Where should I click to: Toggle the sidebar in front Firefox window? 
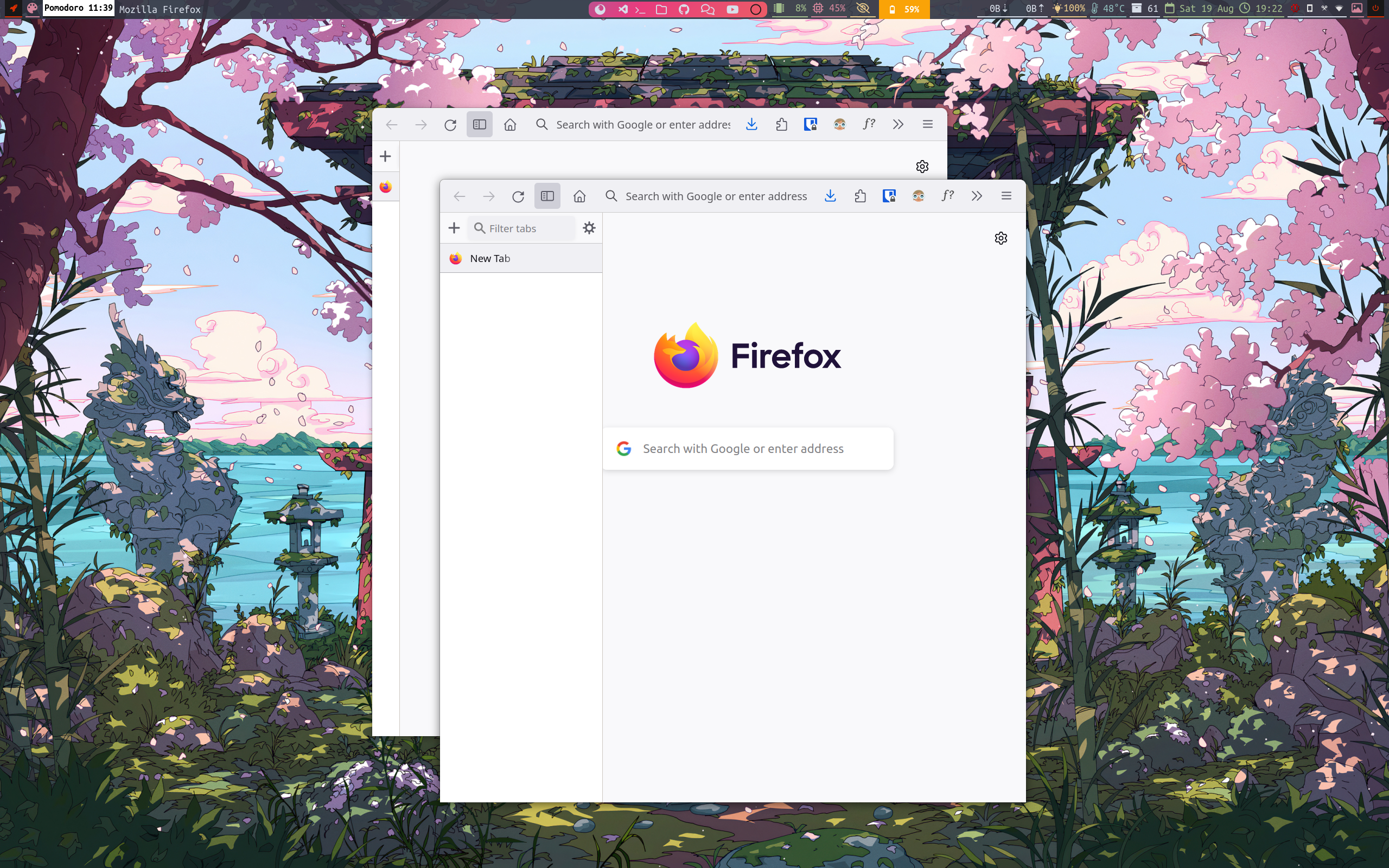click(x=547, y=196)
